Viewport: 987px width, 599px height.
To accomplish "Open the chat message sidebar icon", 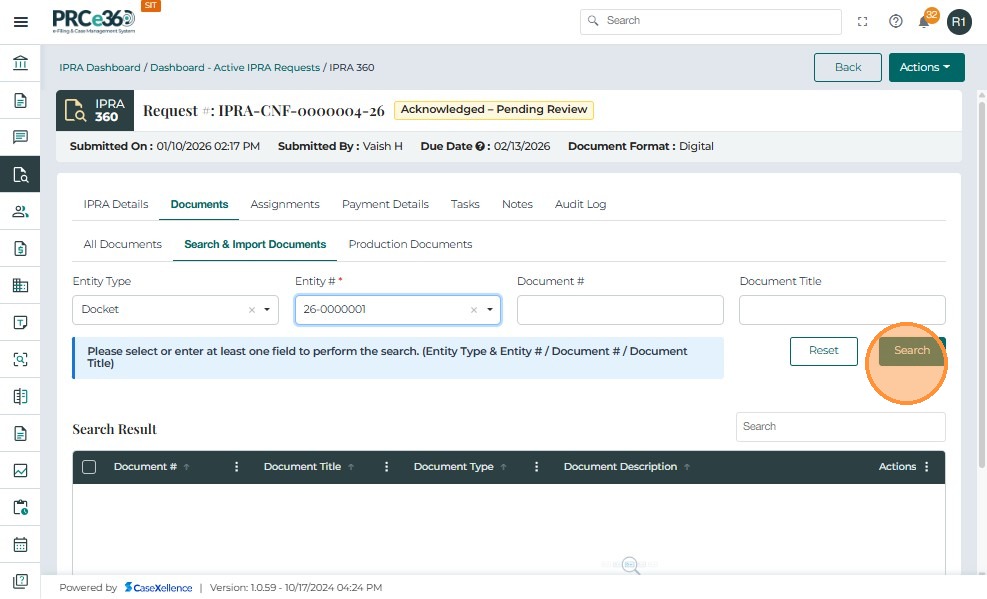I will [x=20, y=137].
